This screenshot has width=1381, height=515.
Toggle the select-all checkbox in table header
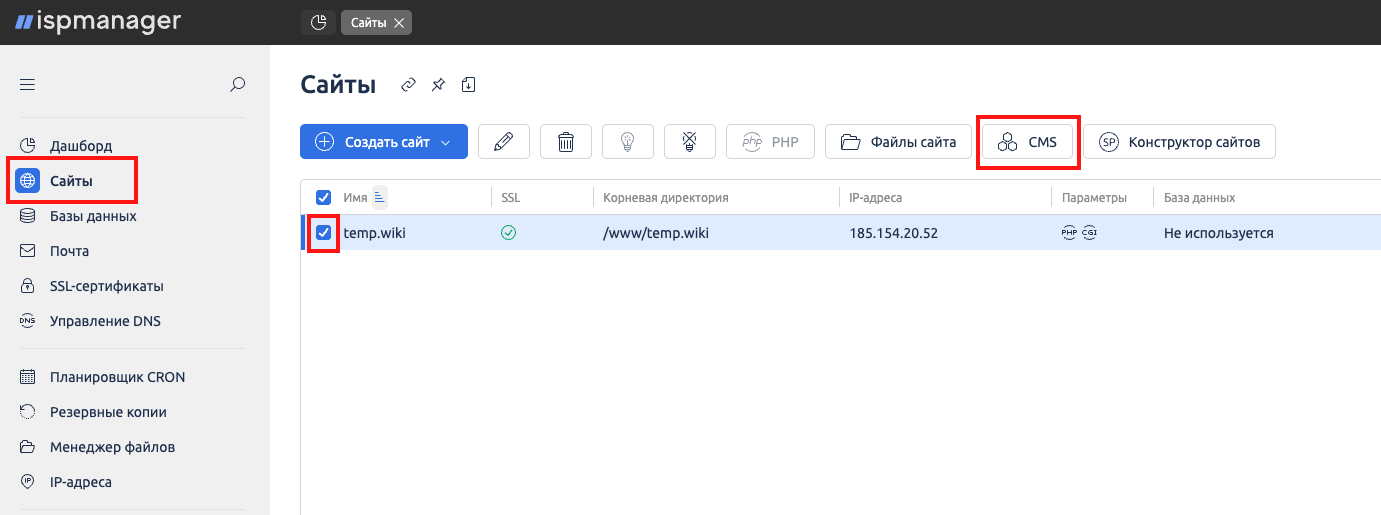click(x=323, y=198)
